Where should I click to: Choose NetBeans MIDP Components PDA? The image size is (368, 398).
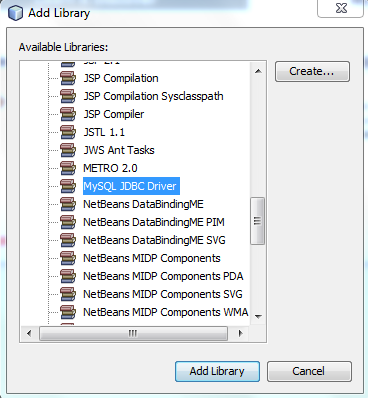click(163, 276)
